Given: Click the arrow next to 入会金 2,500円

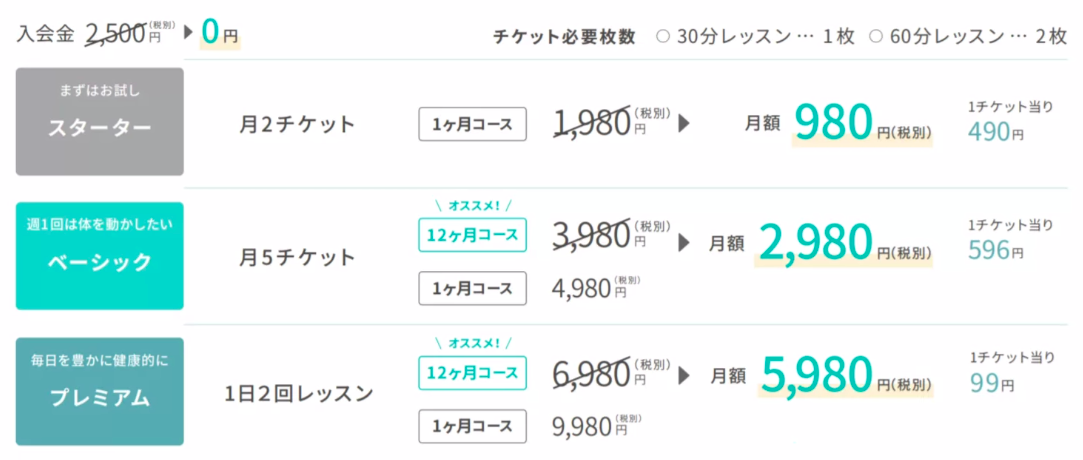Looking at the screenshot, I should point(188,33).
